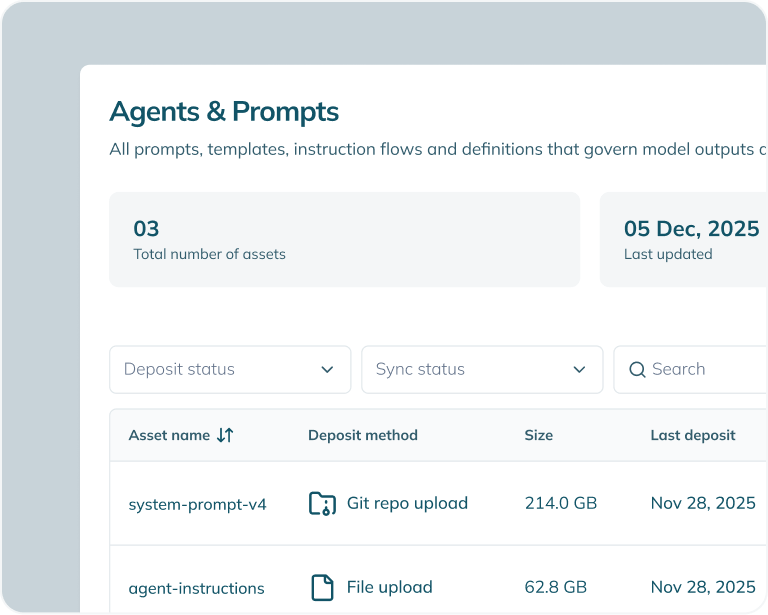The image size is (768, 615).
Task: Select the system-prompt-v4 asset name
Action: pyautogui.click(x=197, y=504)
